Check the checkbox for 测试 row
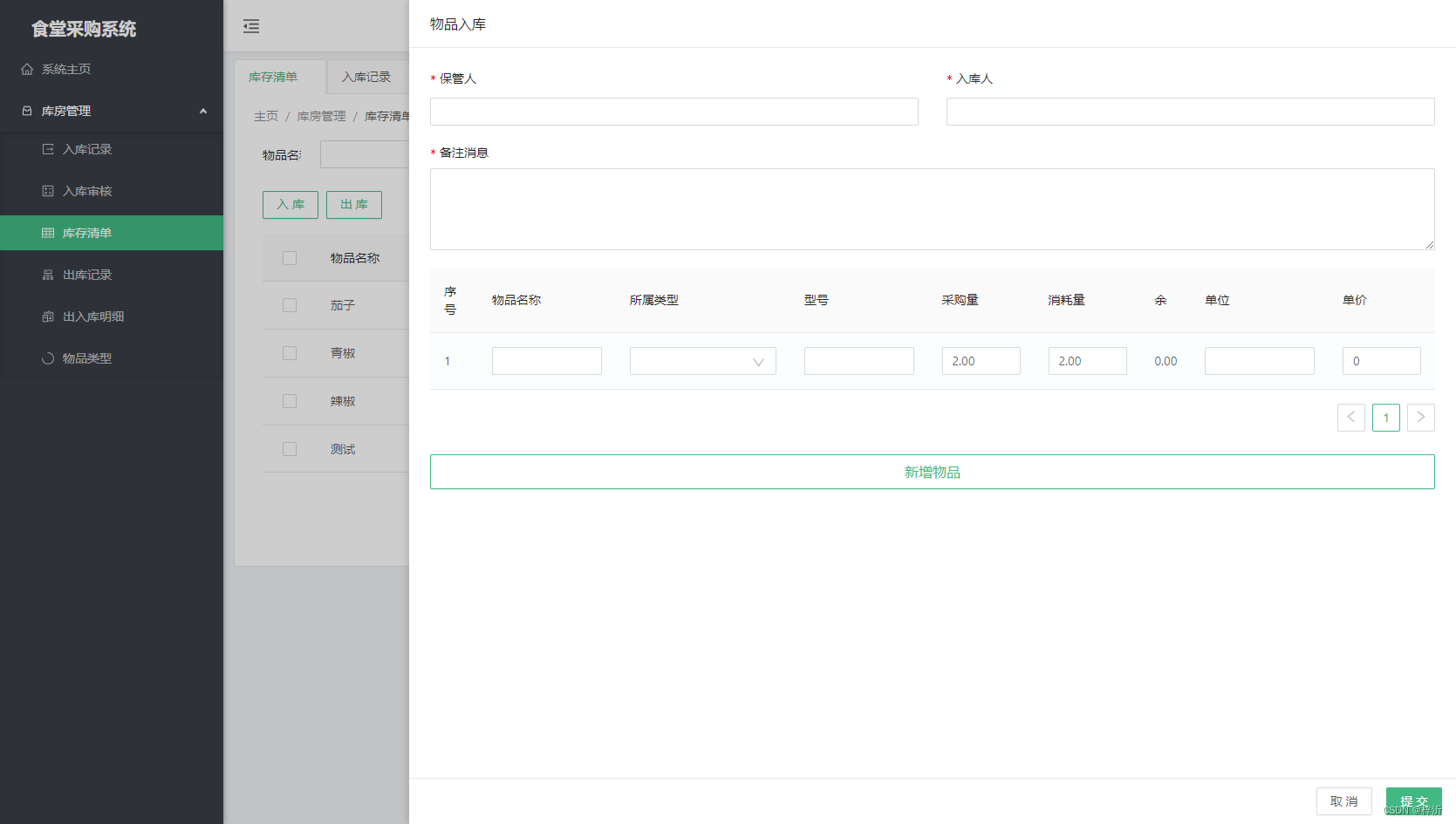 290,449
